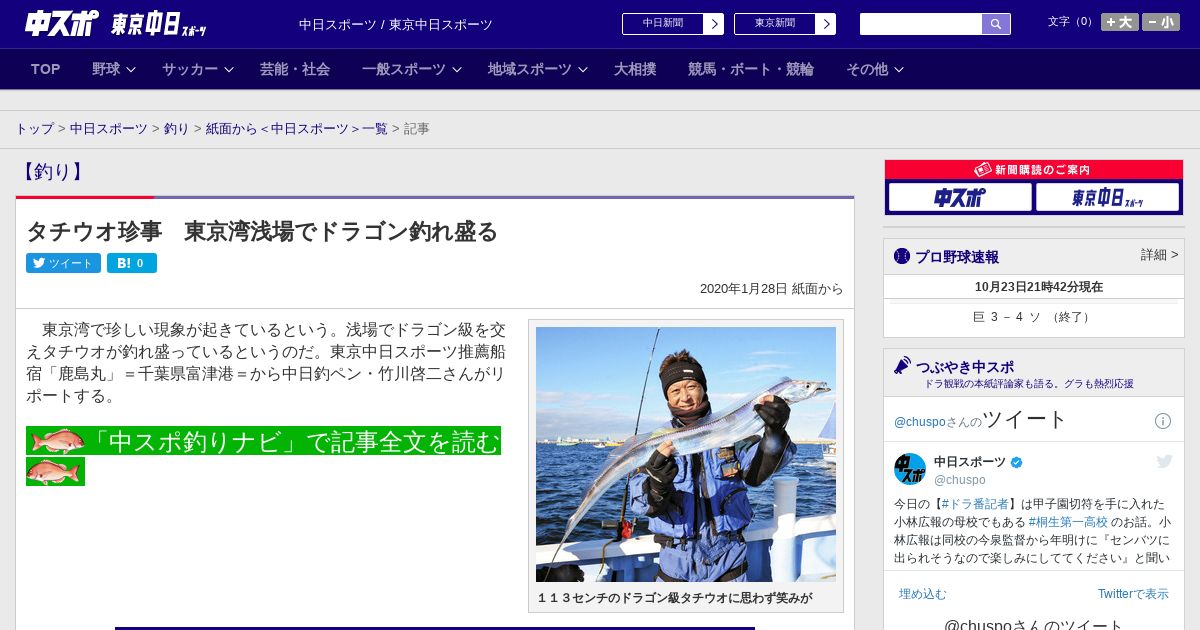Viewport: 1200px width, 630px height.
Task: Expand the 地域スポーツ menu dropdown
Action: point(538,69)
